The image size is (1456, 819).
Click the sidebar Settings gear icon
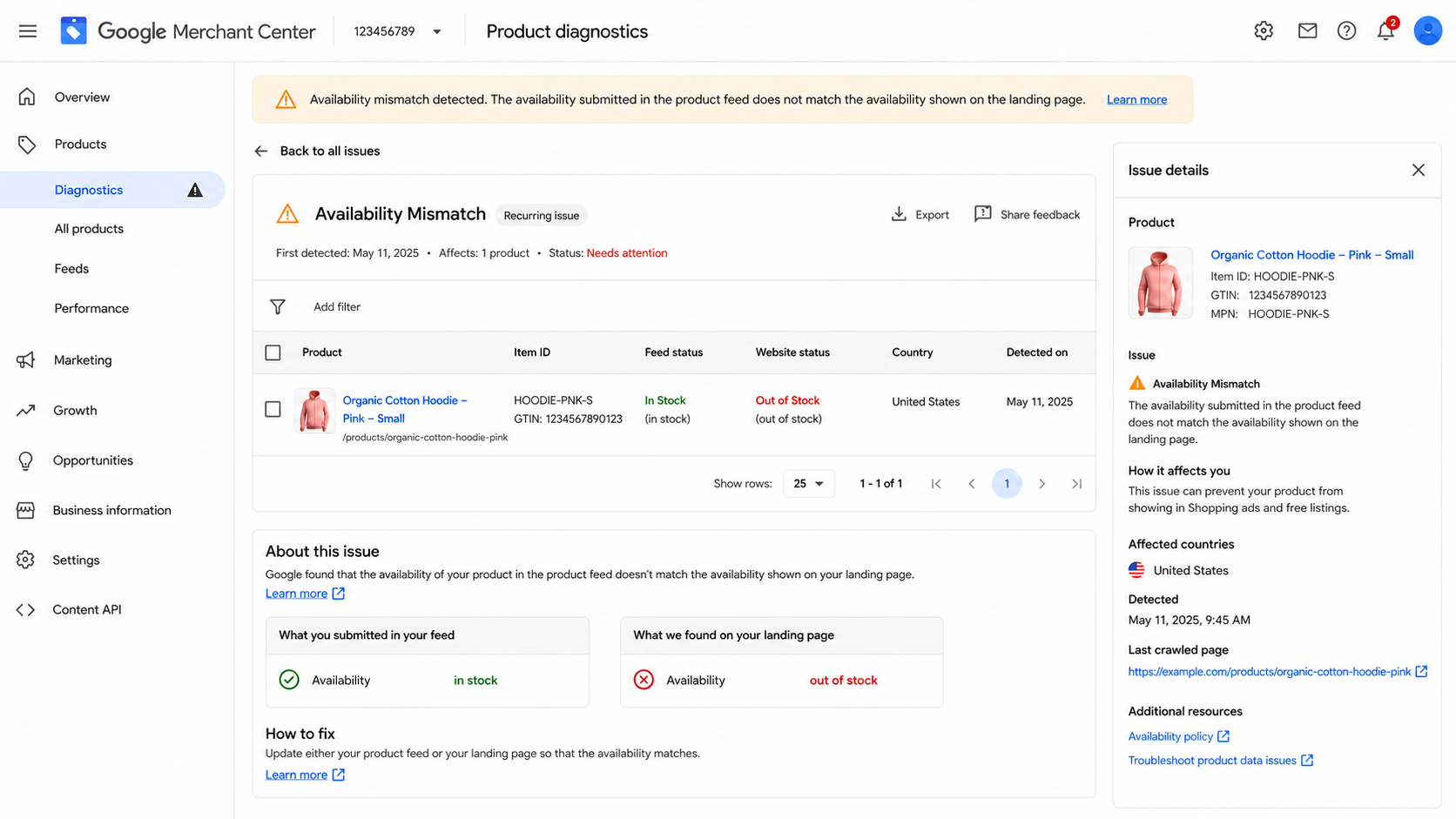(x=26, y=560)
